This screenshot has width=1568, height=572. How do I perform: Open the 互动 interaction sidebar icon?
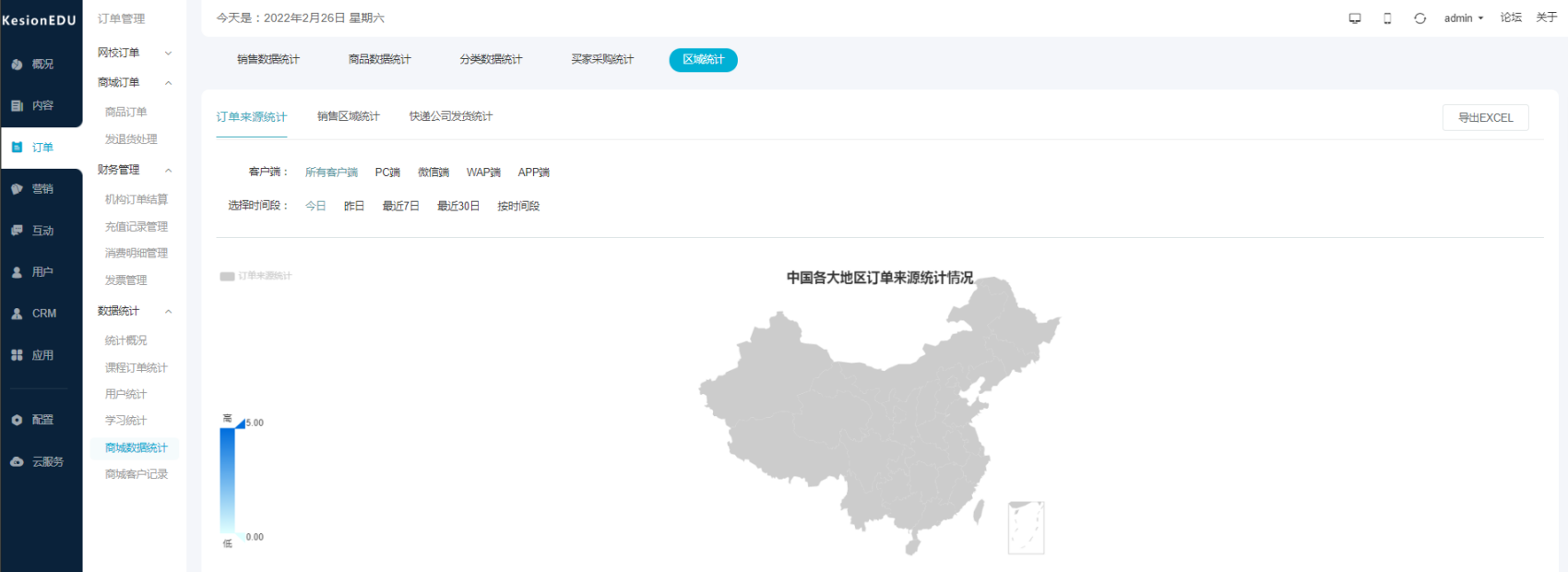tap(17, 231)
